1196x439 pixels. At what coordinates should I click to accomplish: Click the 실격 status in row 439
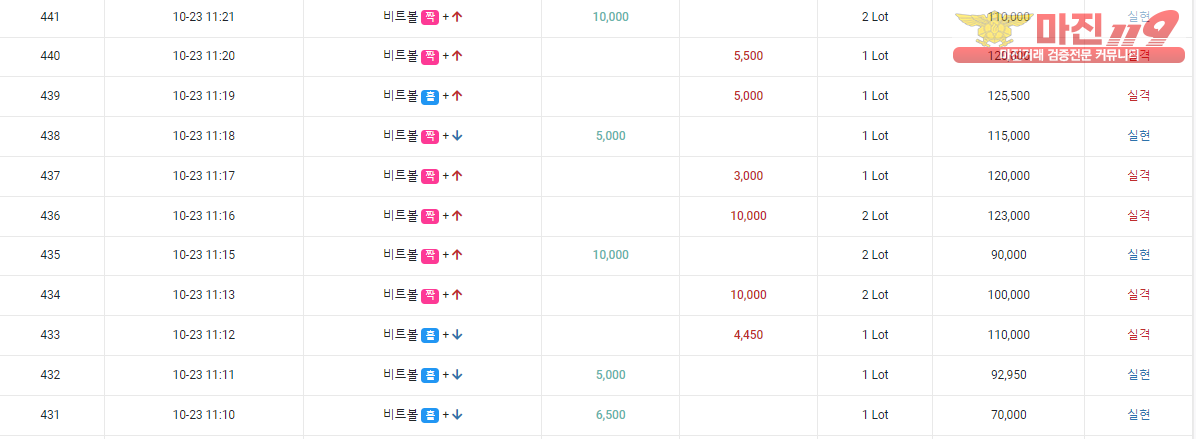tap(1138, 96)
